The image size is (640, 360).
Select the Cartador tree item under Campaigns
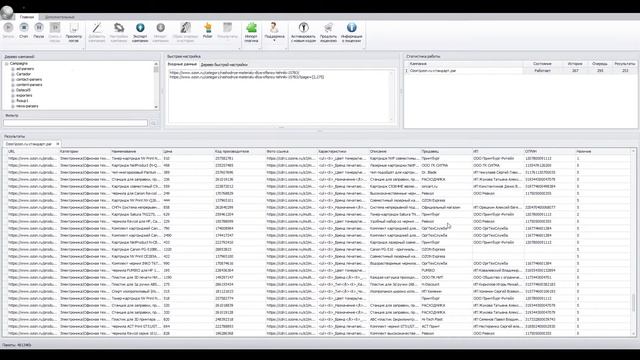(23, 74)
